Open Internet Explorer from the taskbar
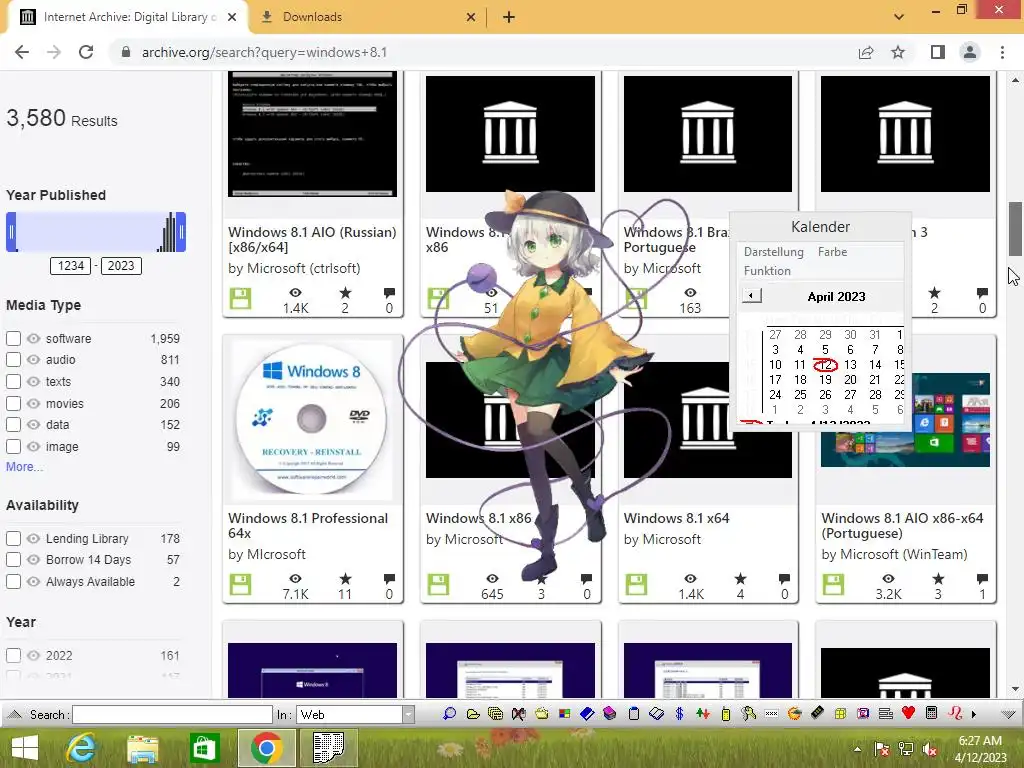1024x768 pixels. pos(81,747)
